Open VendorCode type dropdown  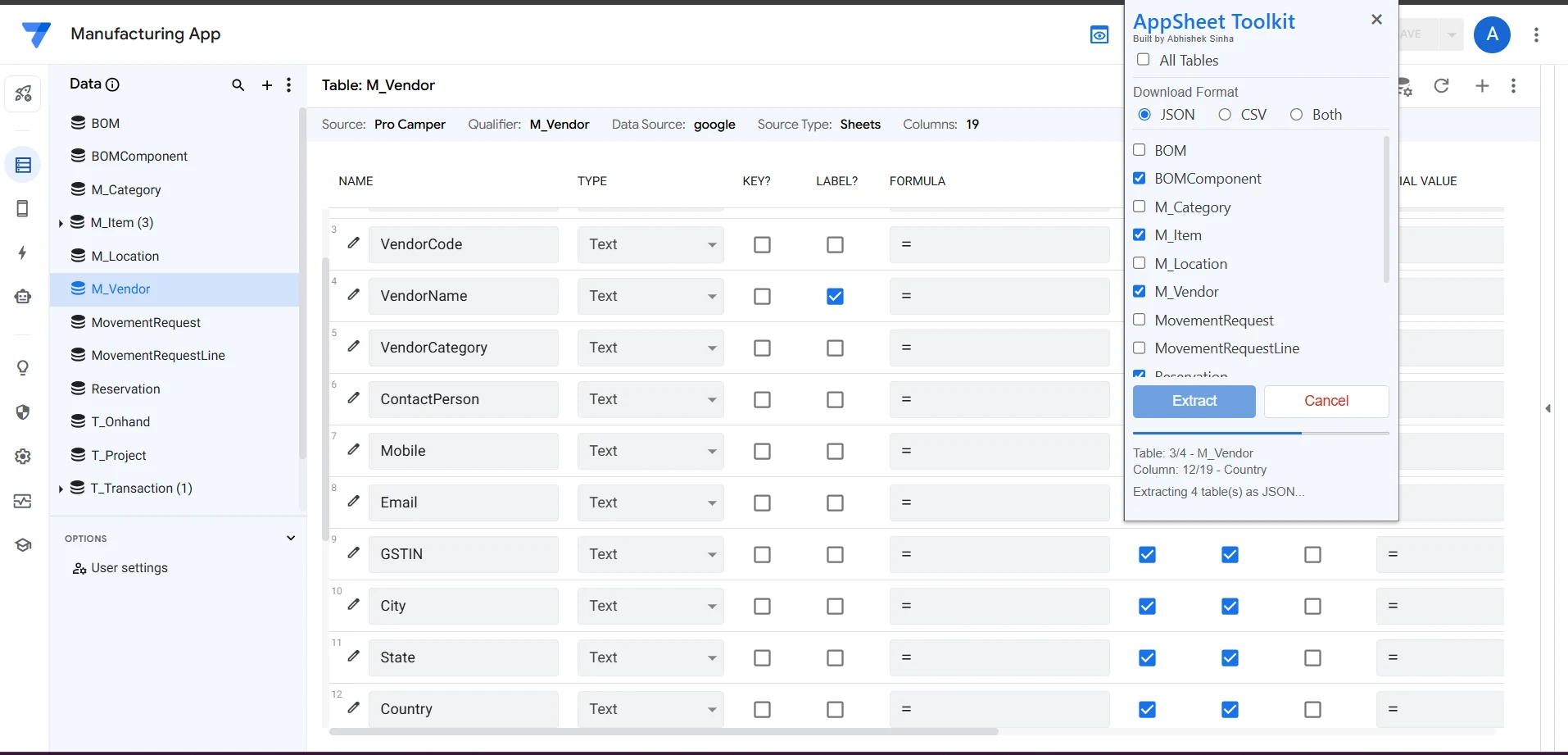coord(650,244)
